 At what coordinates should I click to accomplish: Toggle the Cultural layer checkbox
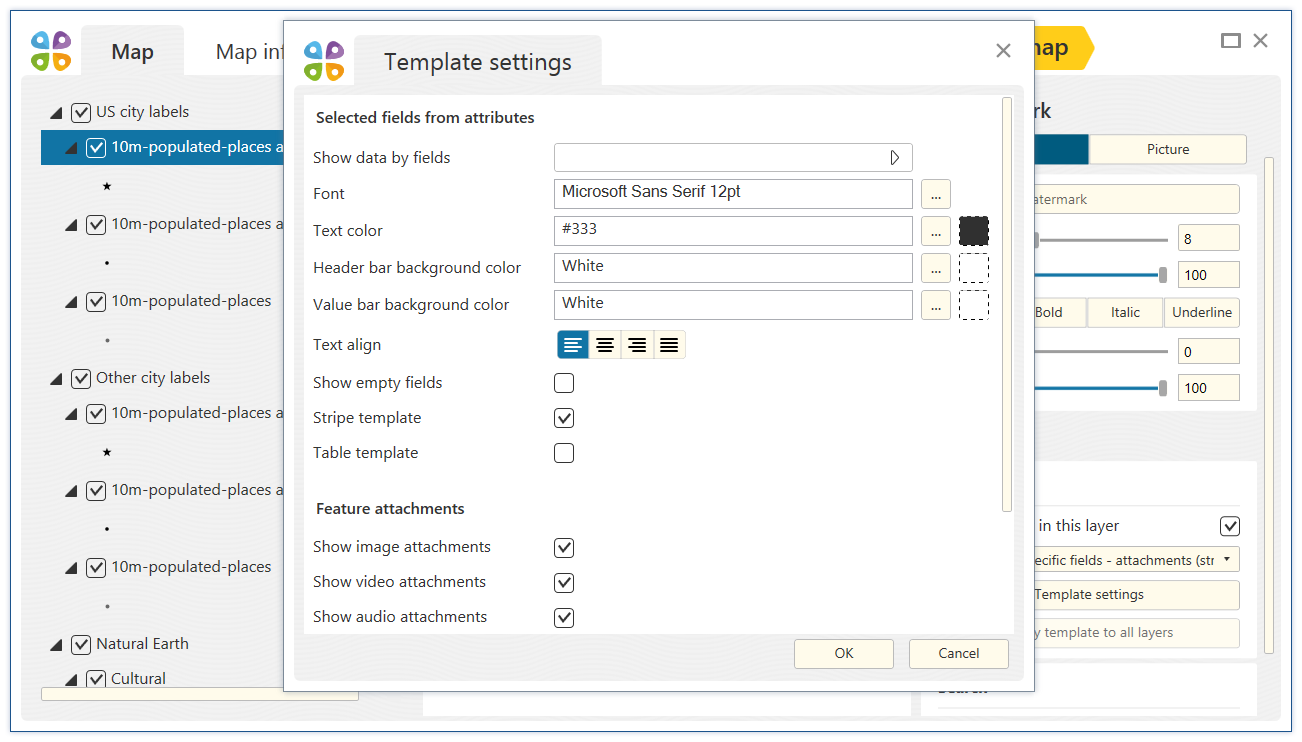coord(96,679)
